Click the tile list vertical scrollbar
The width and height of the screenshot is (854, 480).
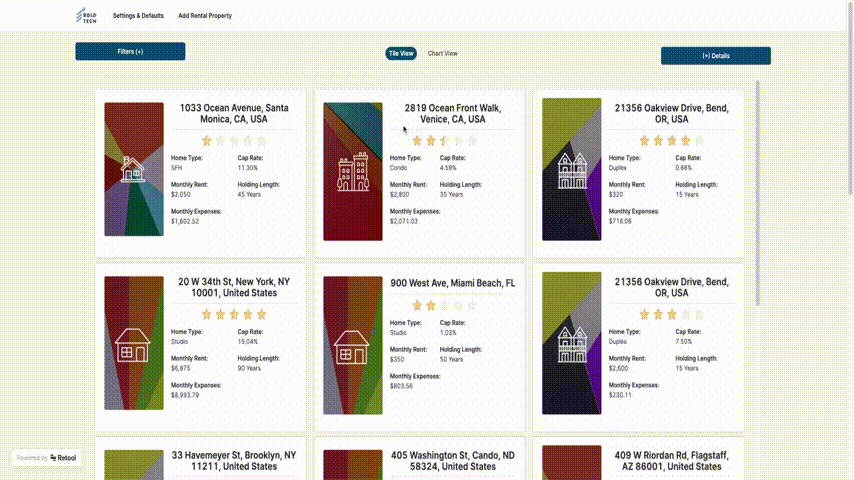757,193
